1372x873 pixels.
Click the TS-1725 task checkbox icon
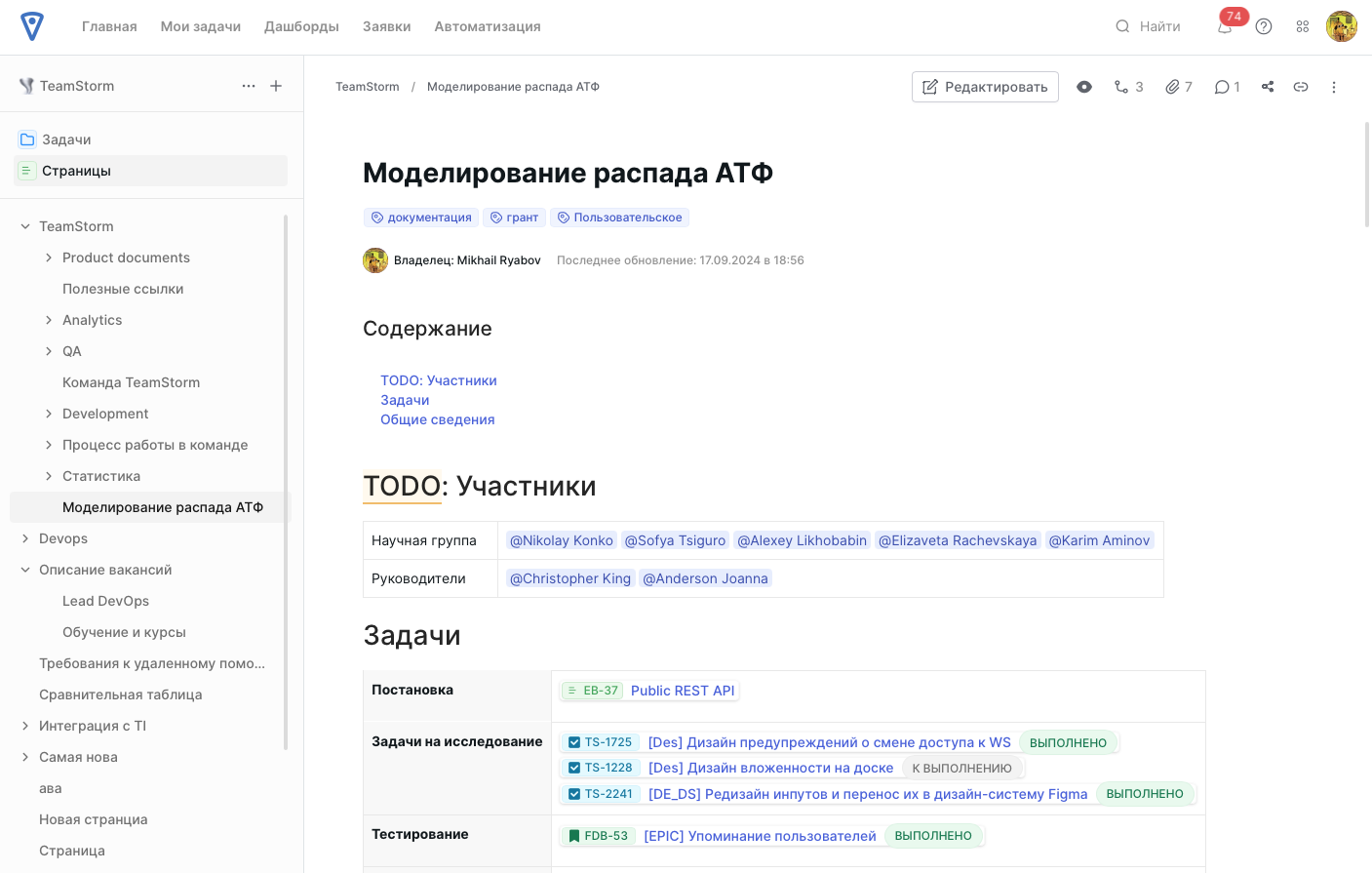point(574,741)
